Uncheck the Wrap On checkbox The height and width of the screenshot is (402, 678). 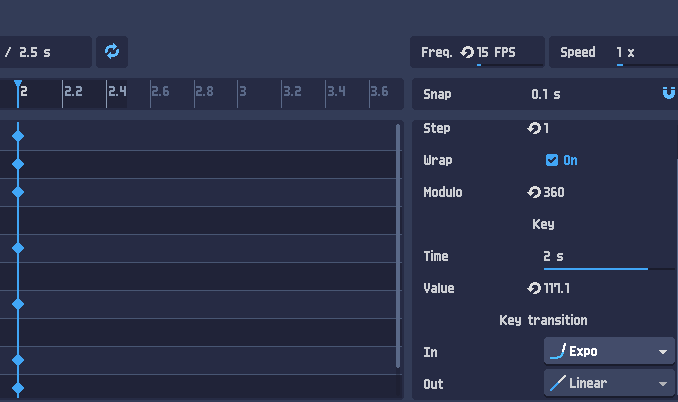click(x=552, y=160)
